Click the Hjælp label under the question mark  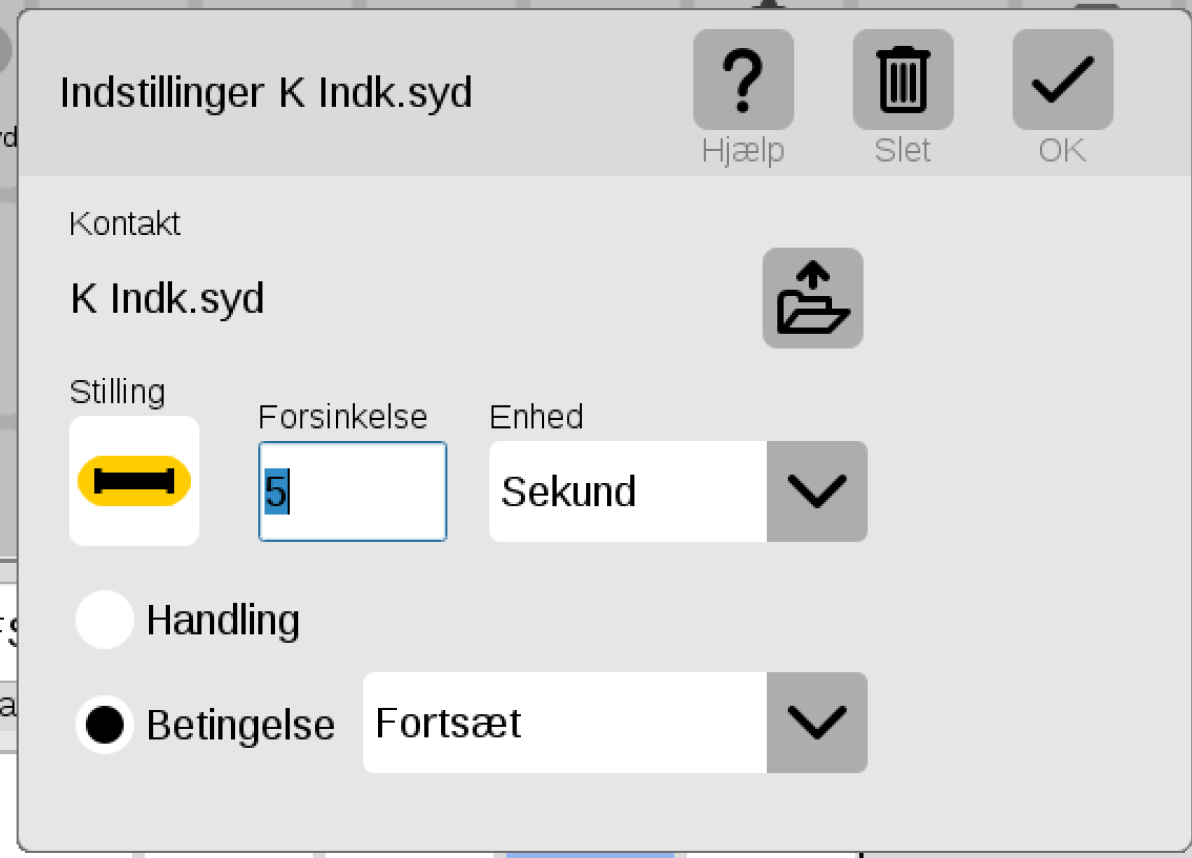pyautogui.click(x=743, y=150)
